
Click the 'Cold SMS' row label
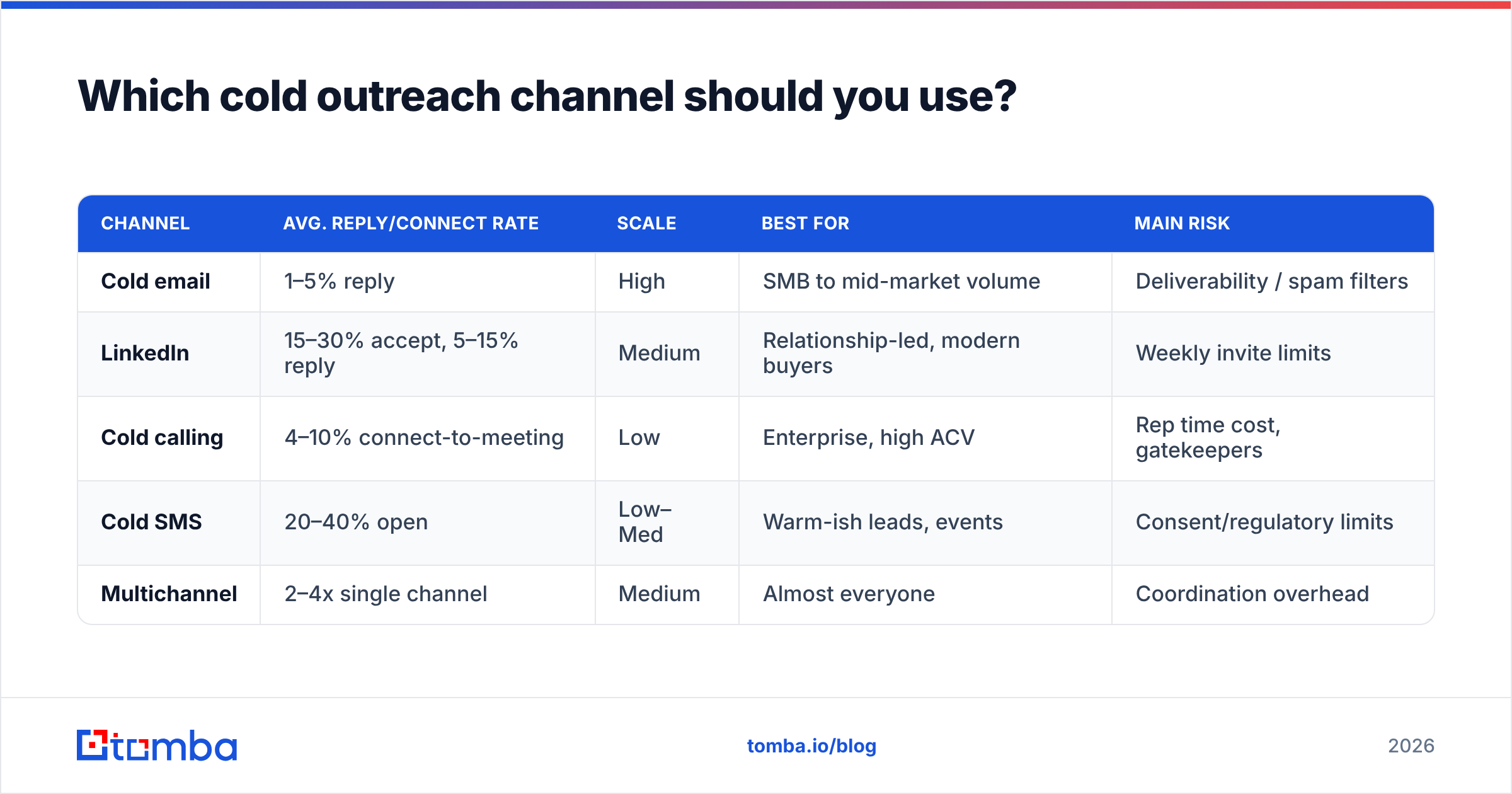tap(151, 522)
